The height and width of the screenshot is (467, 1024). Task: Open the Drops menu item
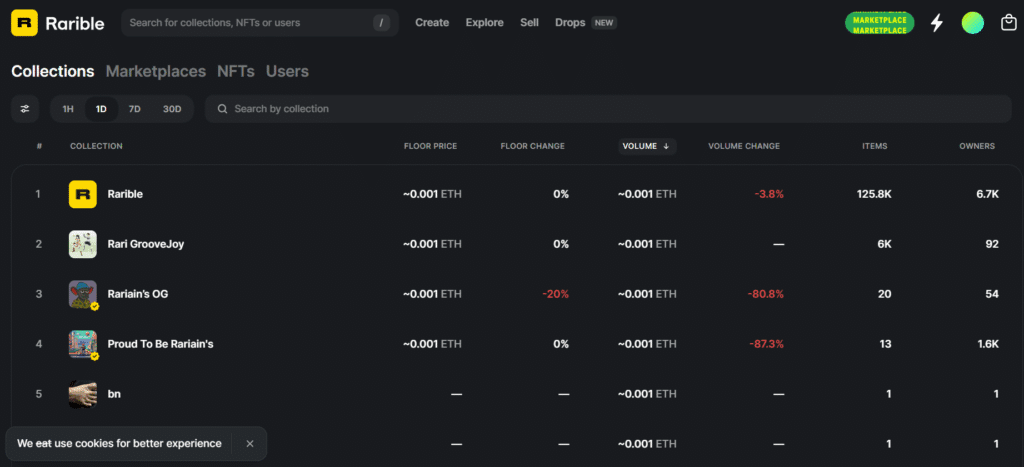pos(570,23)
